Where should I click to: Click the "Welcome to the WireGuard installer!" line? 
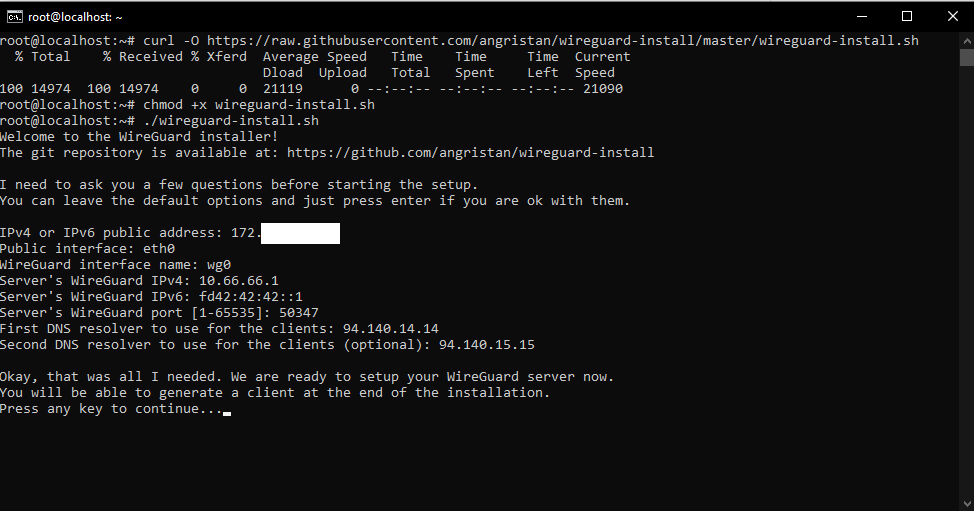coord(139,137)
